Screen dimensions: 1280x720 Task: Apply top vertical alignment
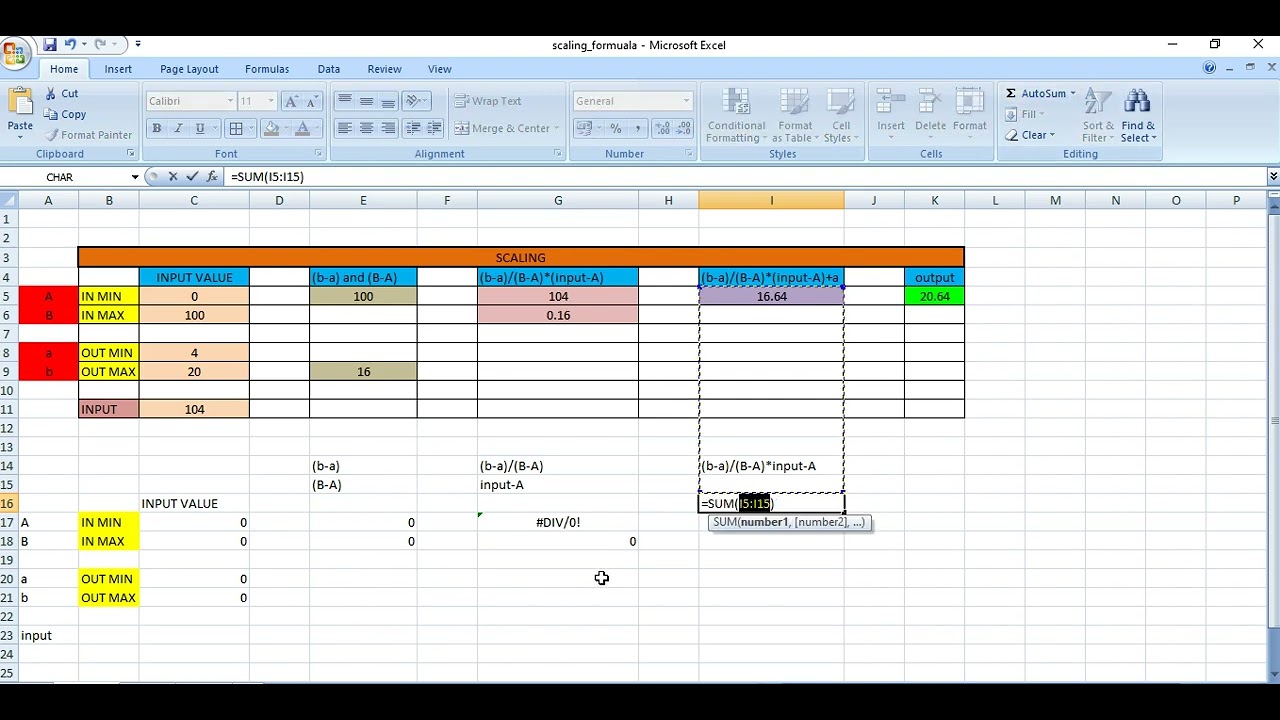pos(344,101)
